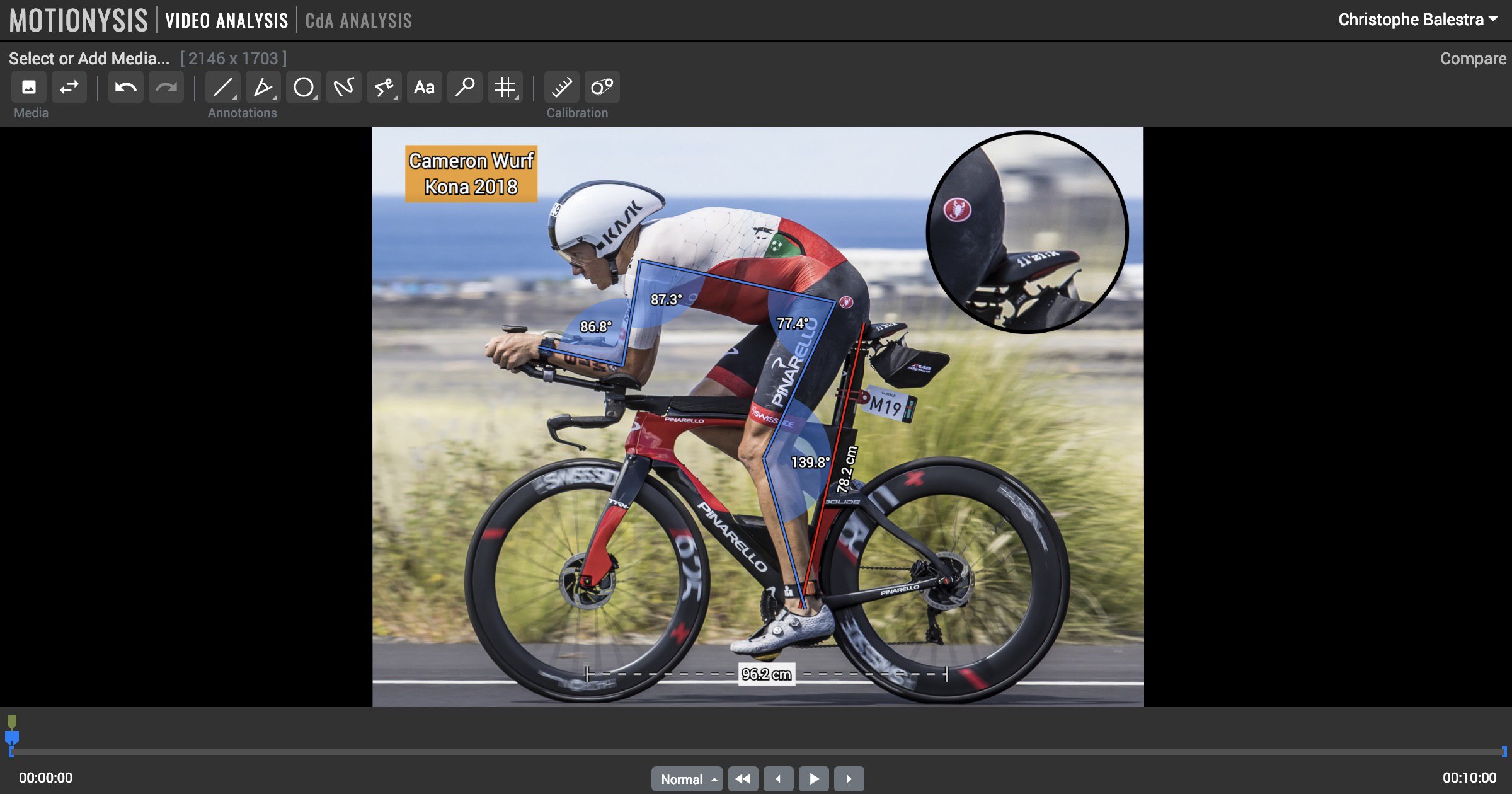This screenshot has width=1512, height=794.
Task: Select the body pose skeleton tool
Action: (384, 87)
